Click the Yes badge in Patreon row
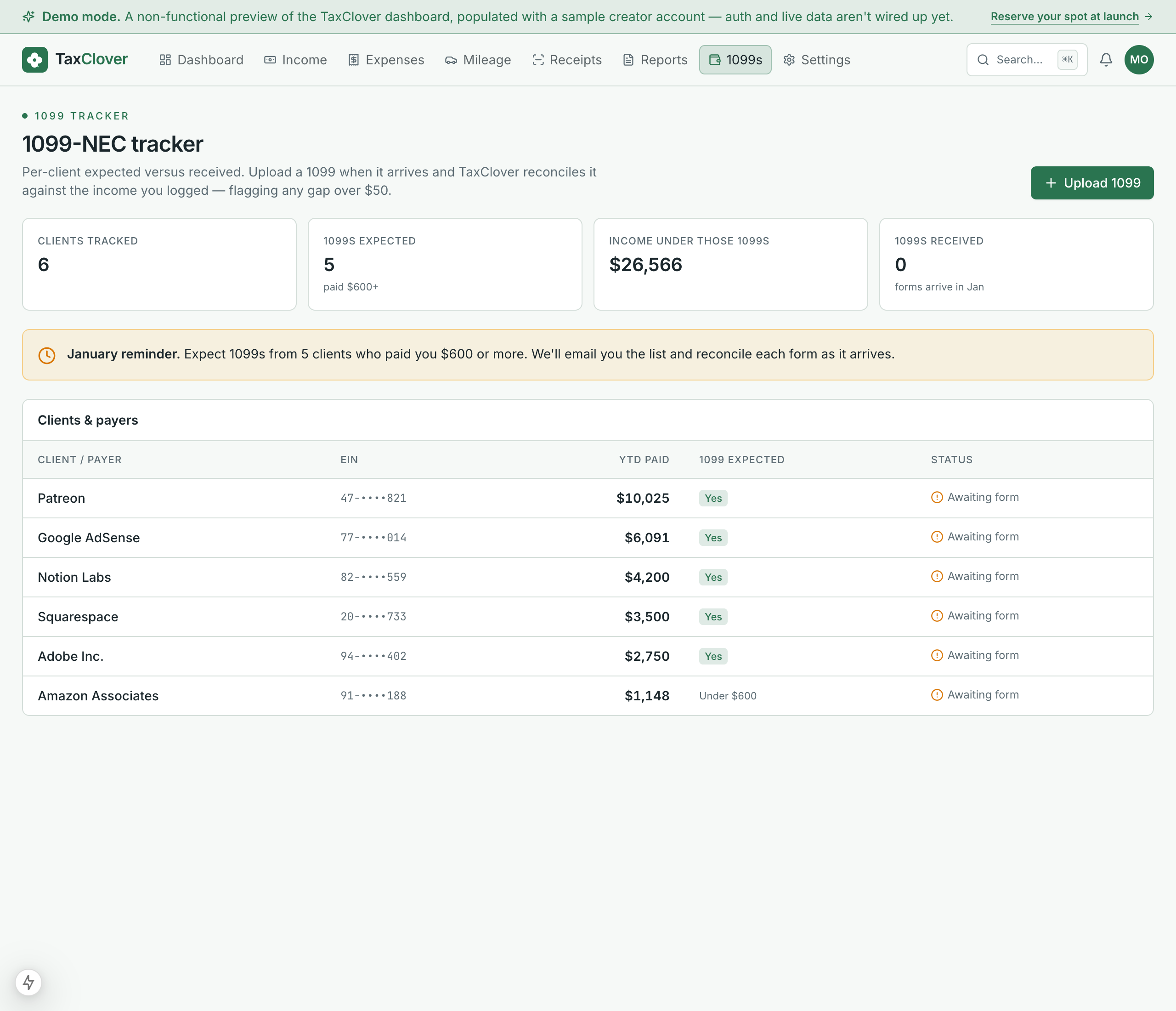The width and height of the screenshot is (1176, 1011). coord(713,498)
